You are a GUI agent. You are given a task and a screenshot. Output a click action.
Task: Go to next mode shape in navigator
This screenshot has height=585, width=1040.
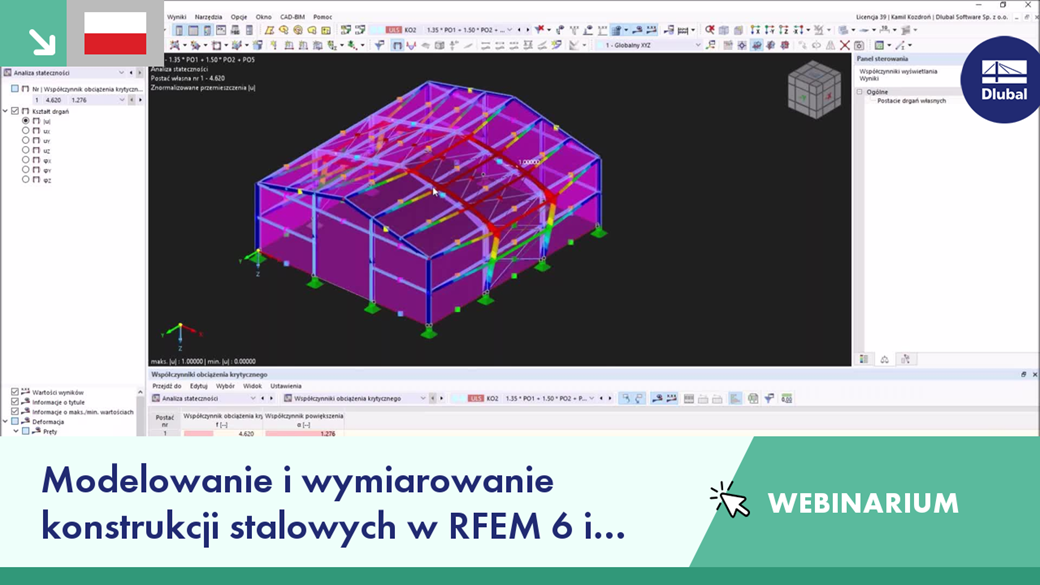(x=140, y=100)
